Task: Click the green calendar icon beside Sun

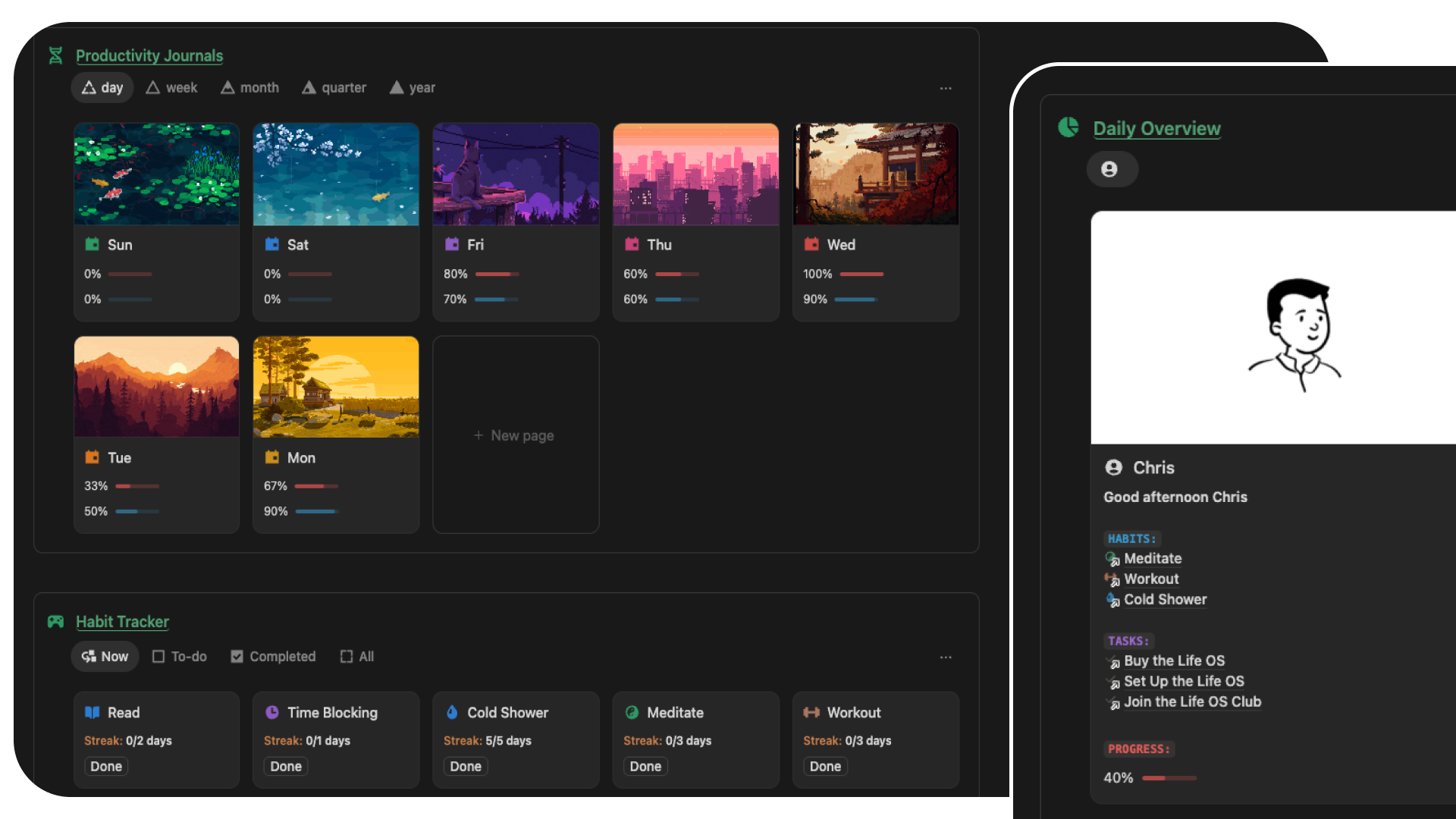Action: [92, 244]
